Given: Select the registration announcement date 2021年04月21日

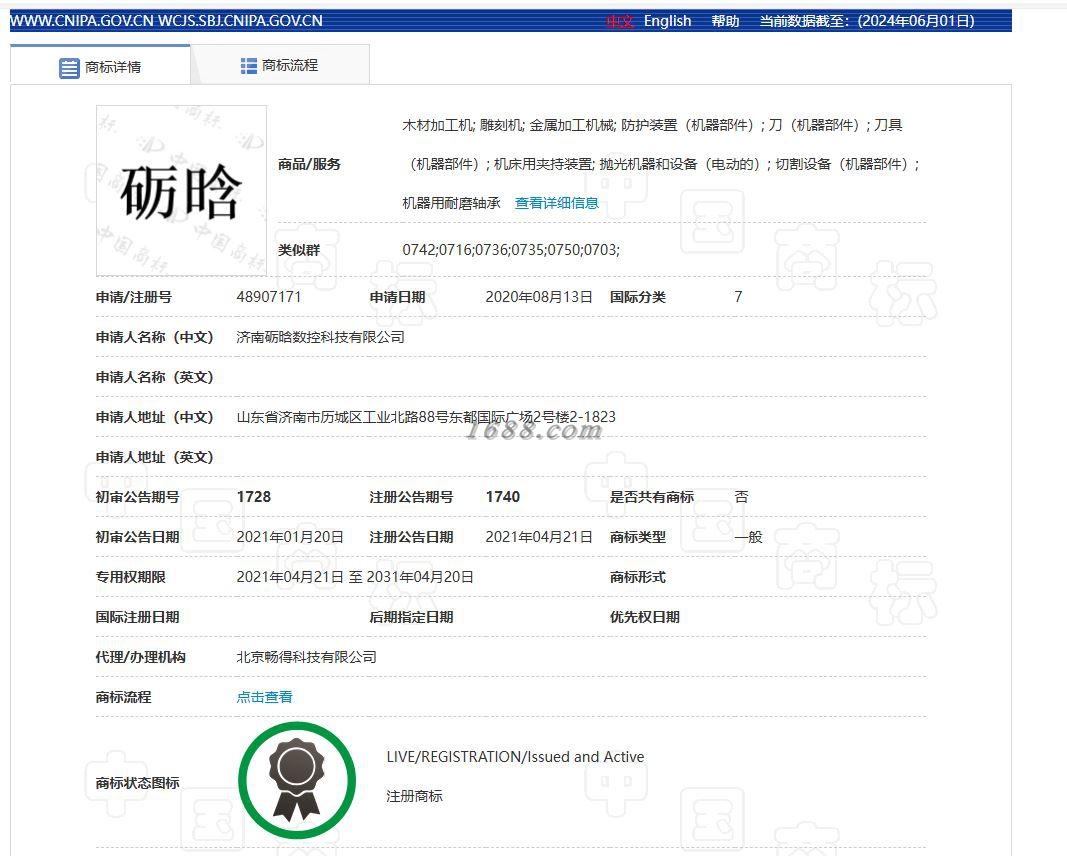Looking at the screenshot, I should [x=539, y=537].
